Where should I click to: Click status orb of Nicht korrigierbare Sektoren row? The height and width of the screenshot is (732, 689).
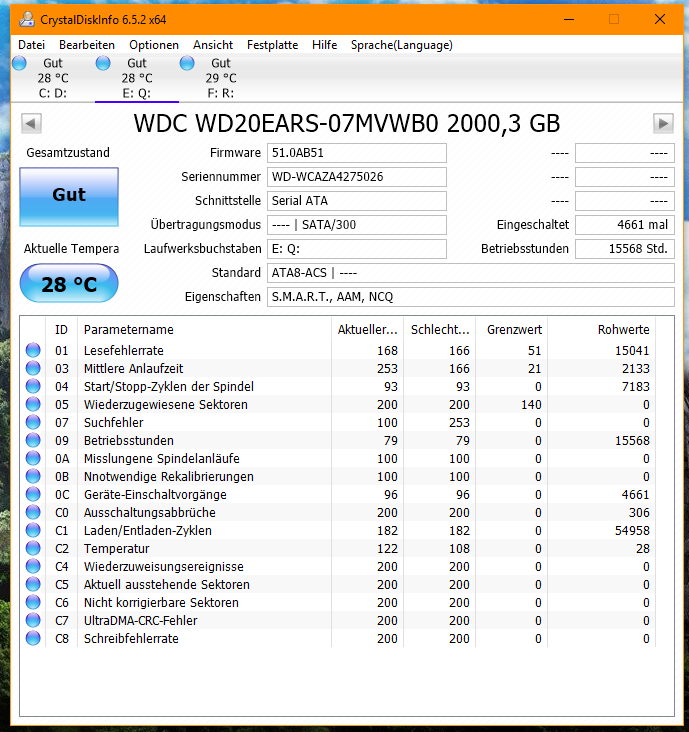click(x=33, y=602)
